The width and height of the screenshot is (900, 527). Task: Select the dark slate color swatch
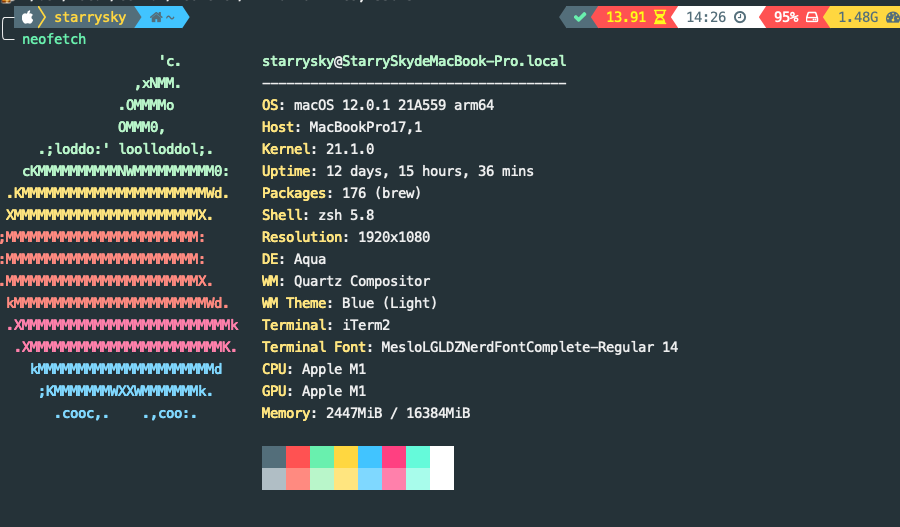(x=274, y=457)
